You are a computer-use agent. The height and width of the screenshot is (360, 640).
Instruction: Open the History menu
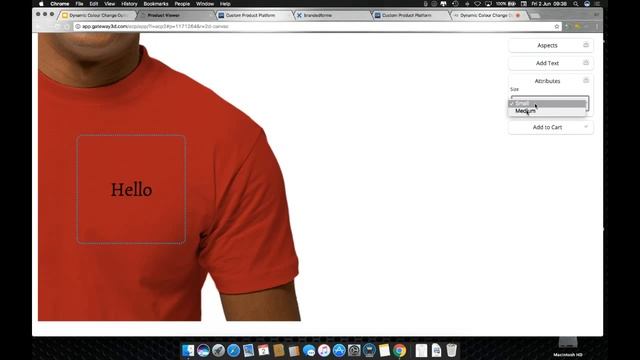[129, 4]
